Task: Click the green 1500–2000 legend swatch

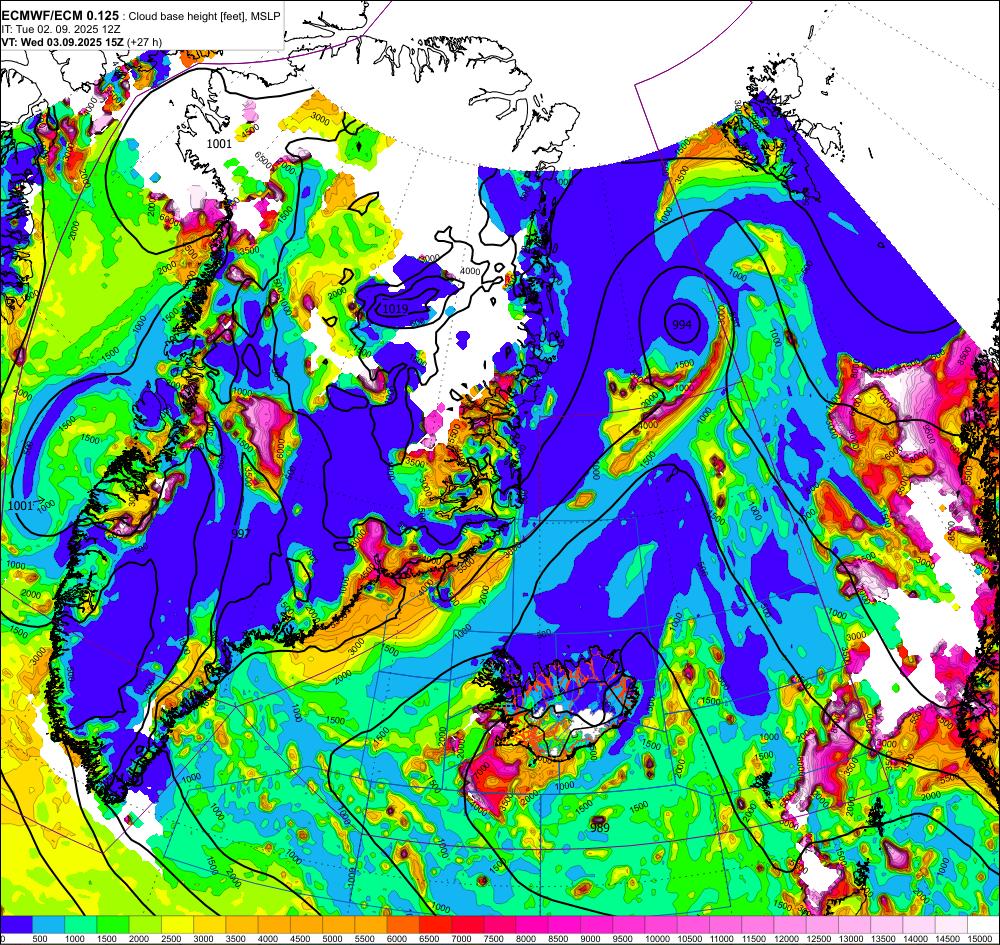Action: tap(113, 925)
